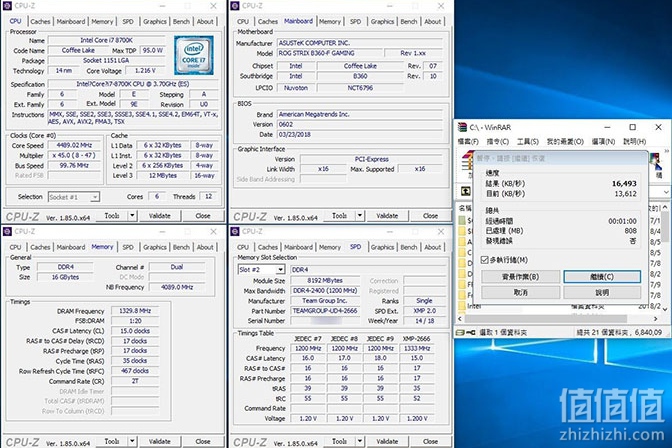Click the BIOS version 0602

tap(286, 125)
